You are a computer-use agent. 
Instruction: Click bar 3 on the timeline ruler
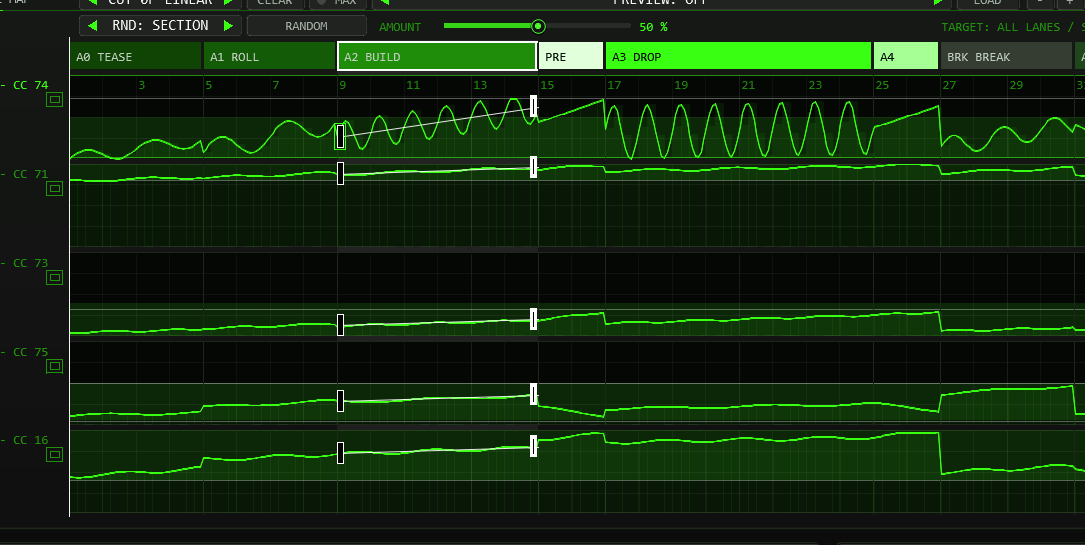coord(142,85)
